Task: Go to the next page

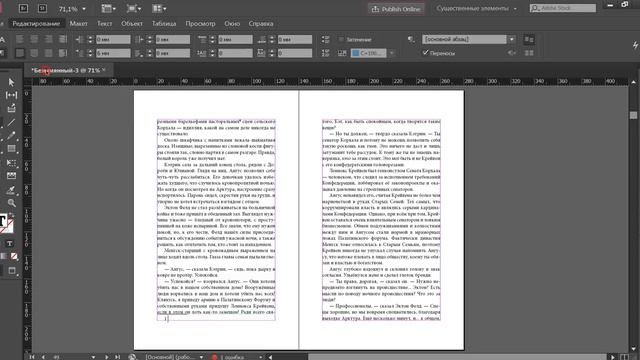Action: (x=106, y=357)
